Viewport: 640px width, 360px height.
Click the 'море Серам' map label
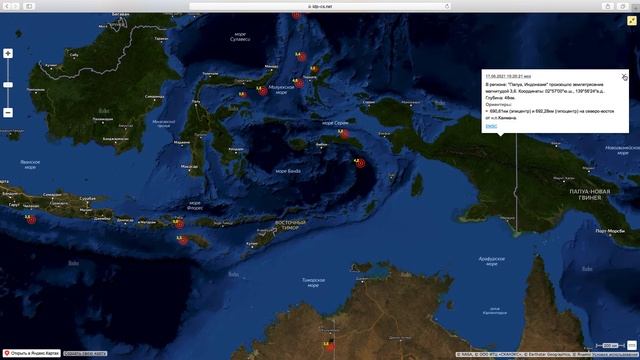[x=336, y=123]
